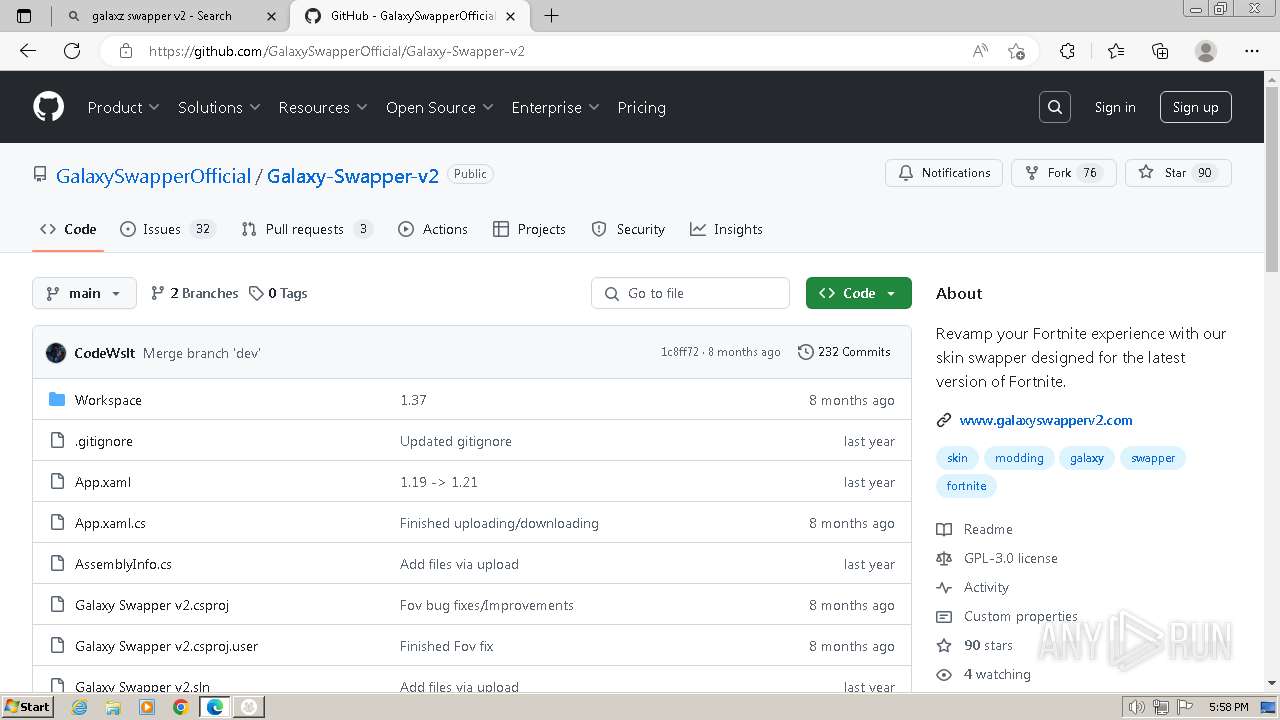The height and width of the screenshot is (720, 1280).
Task: Open the GitHub logo home link
Action: (48, 107)
